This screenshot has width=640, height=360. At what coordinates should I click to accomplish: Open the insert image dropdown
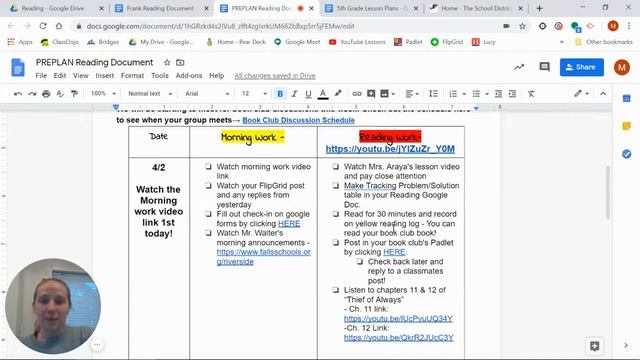(387, 94)
